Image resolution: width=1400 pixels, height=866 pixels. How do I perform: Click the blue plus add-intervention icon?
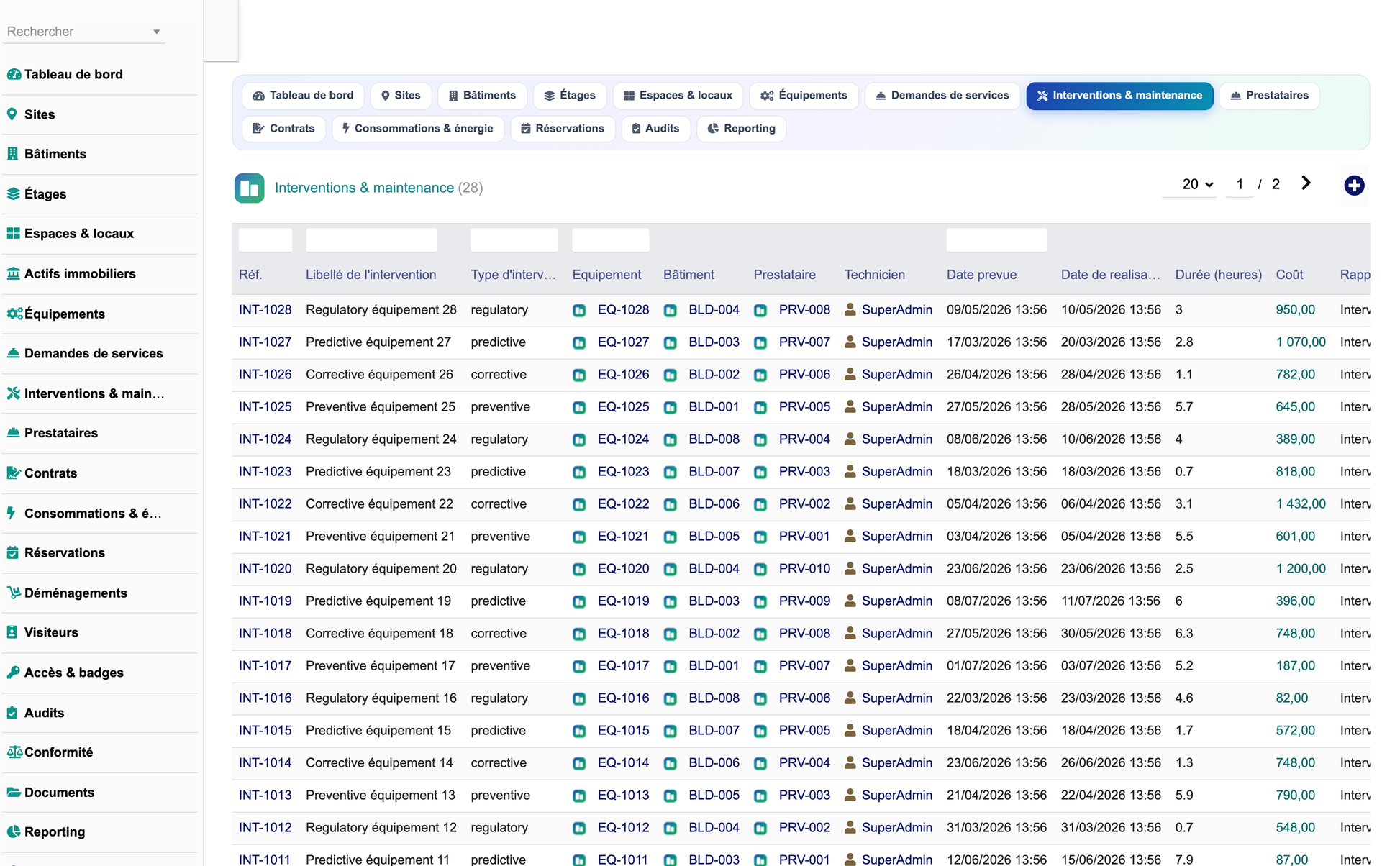[x=1354, y=186]
